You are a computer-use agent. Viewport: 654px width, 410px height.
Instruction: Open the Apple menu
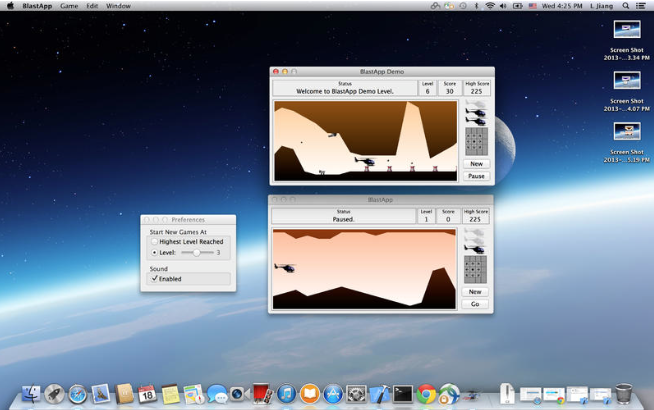[x=10, y=6]
